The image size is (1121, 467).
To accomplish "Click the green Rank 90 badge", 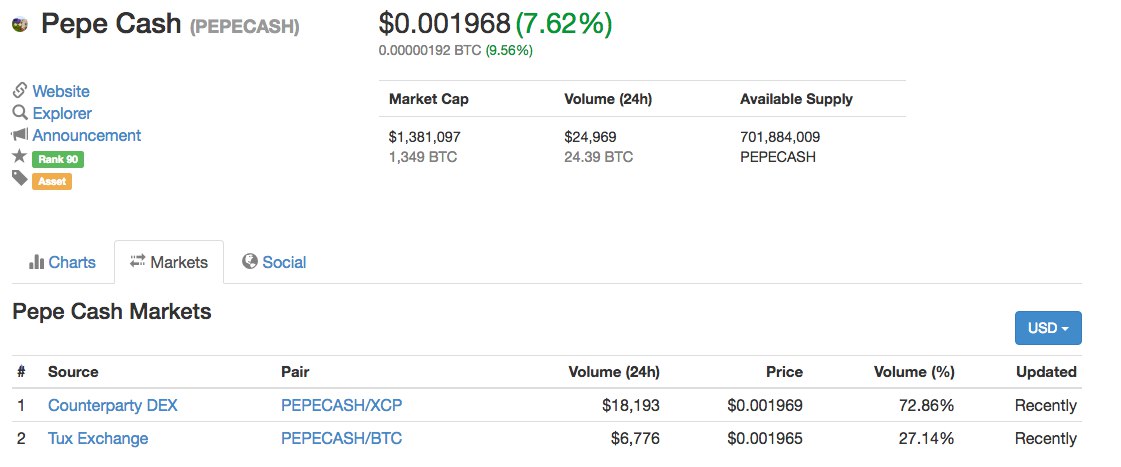I will [58, 159].
